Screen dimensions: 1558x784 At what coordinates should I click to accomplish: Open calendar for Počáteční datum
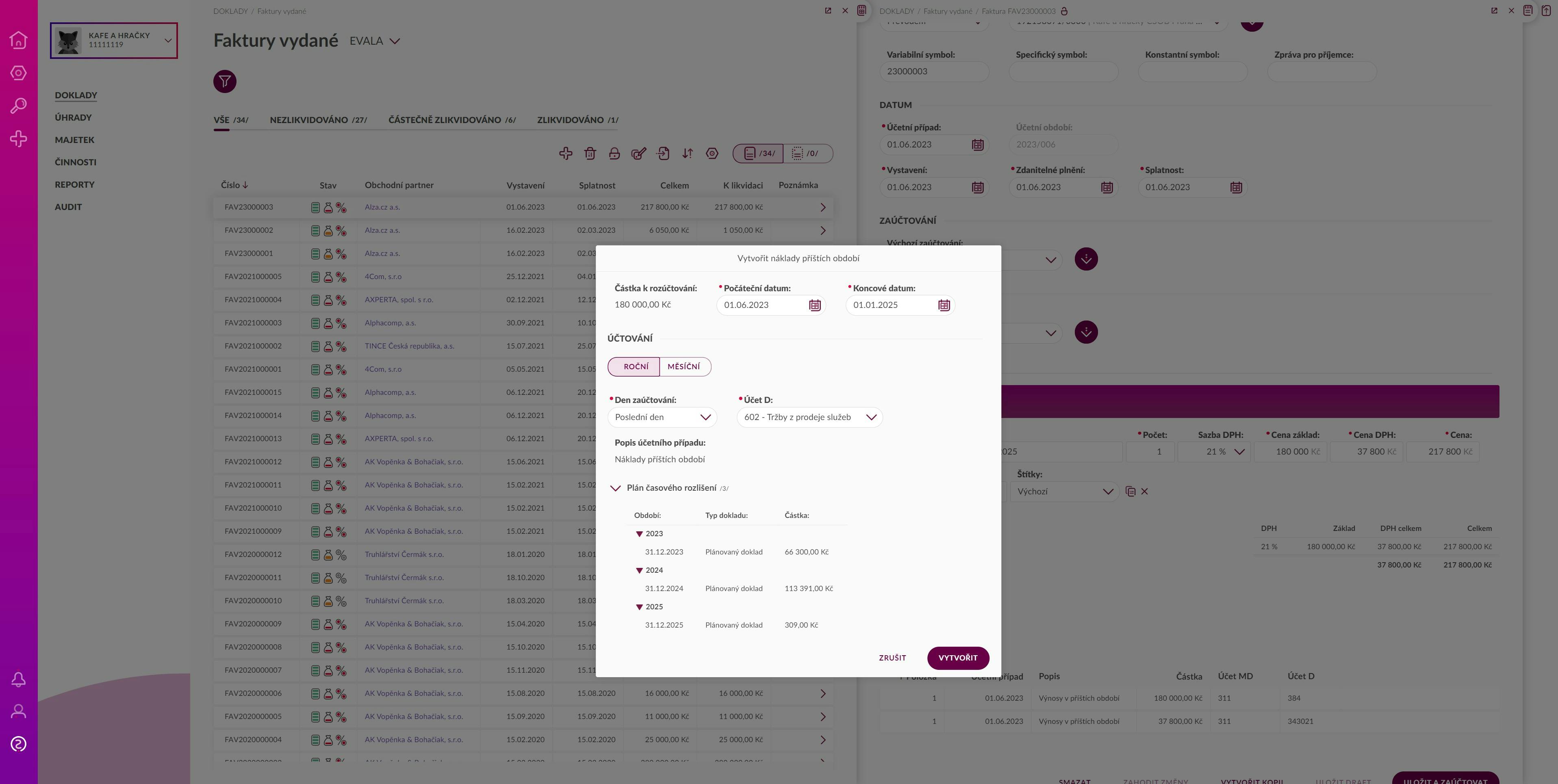coord(815,305)
